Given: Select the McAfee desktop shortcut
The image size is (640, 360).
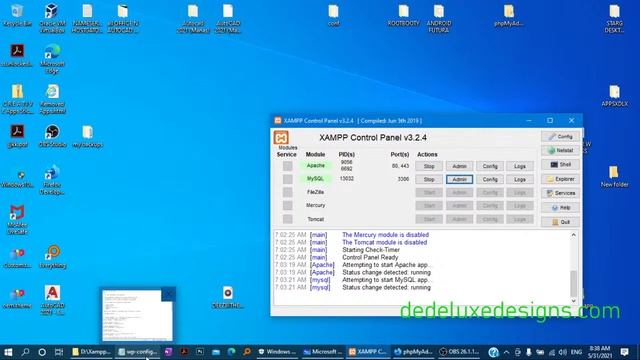Looking at the screenshot, I should pos(17,220).
